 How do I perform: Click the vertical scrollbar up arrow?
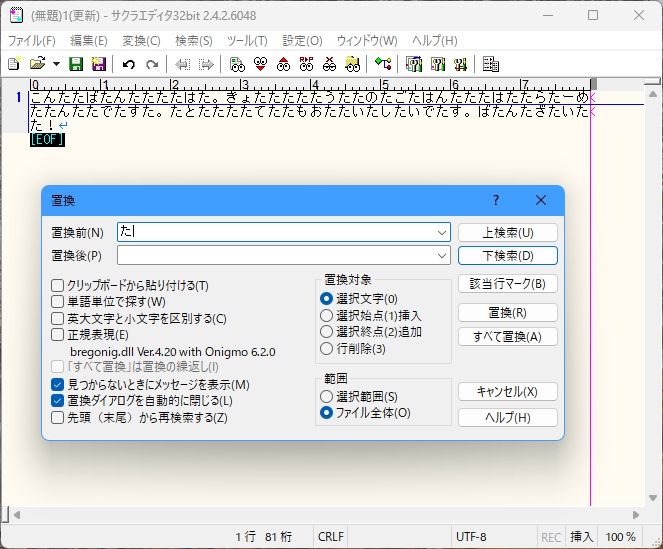(x=653, y=93)
